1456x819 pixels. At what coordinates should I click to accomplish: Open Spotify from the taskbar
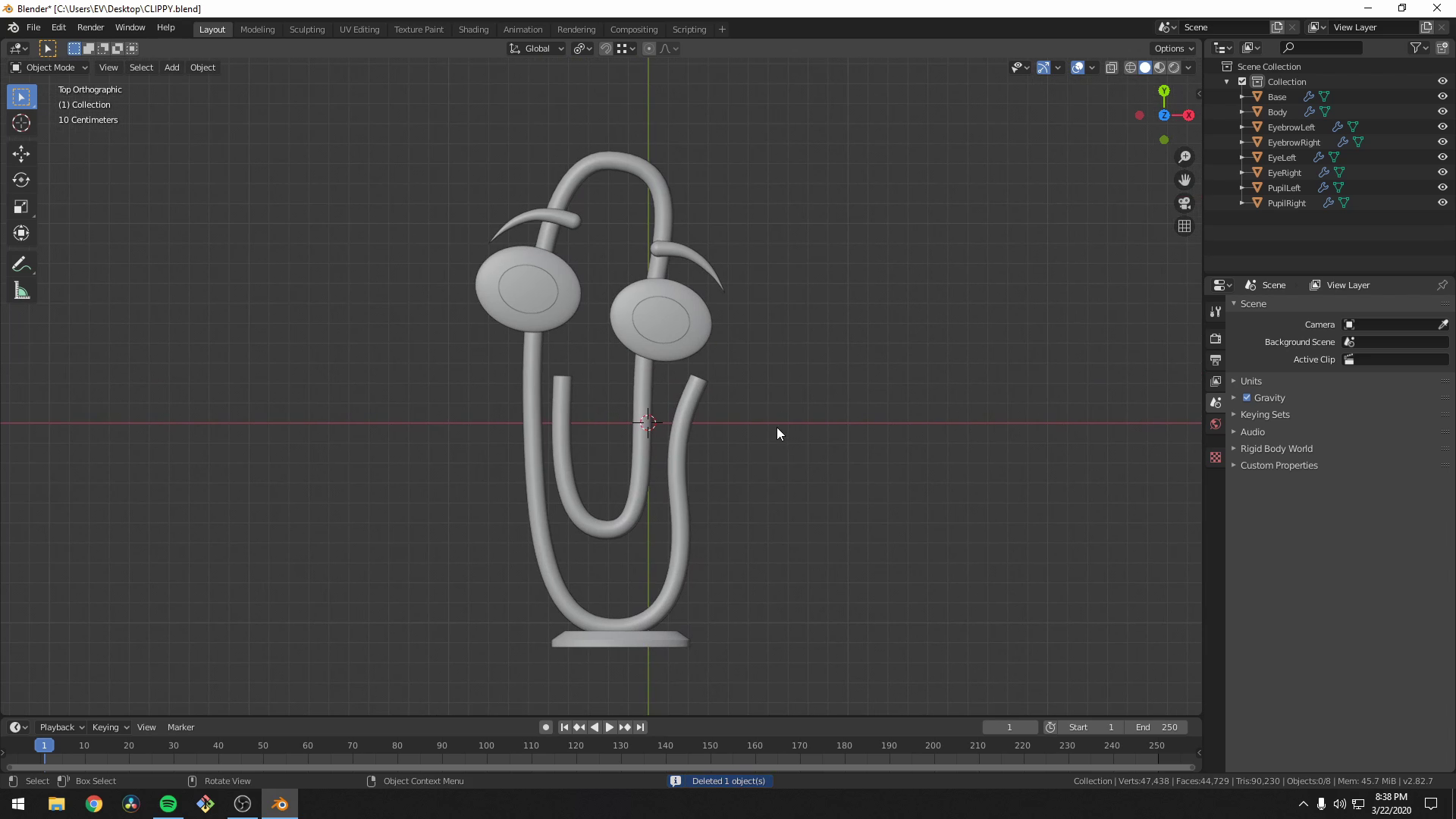tap(168, 803)
